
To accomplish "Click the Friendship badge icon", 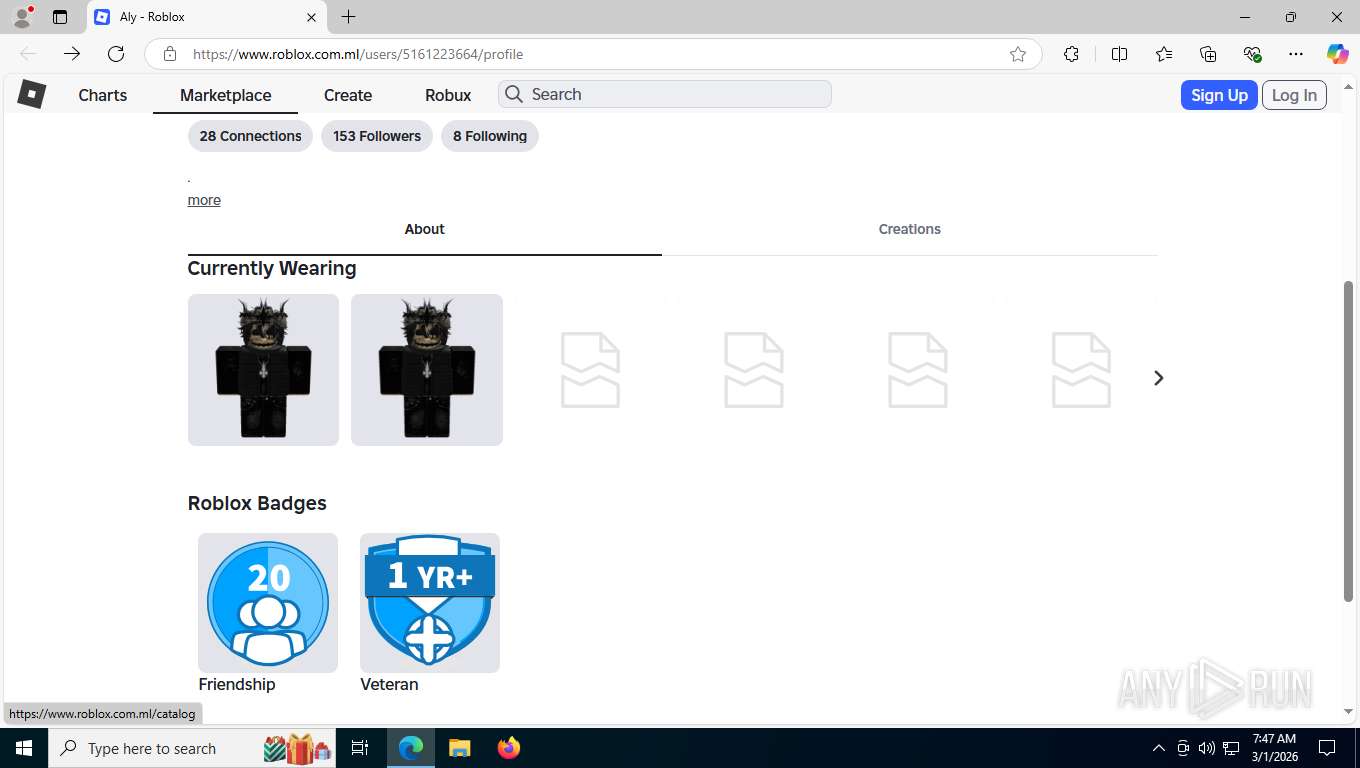I will click(x=268, y=603).
